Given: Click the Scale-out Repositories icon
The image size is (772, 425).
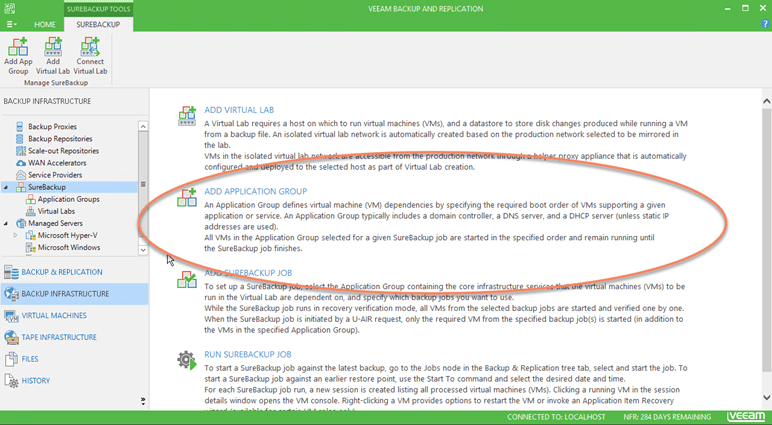Looking at the screenshot, I should click(21, 151).
